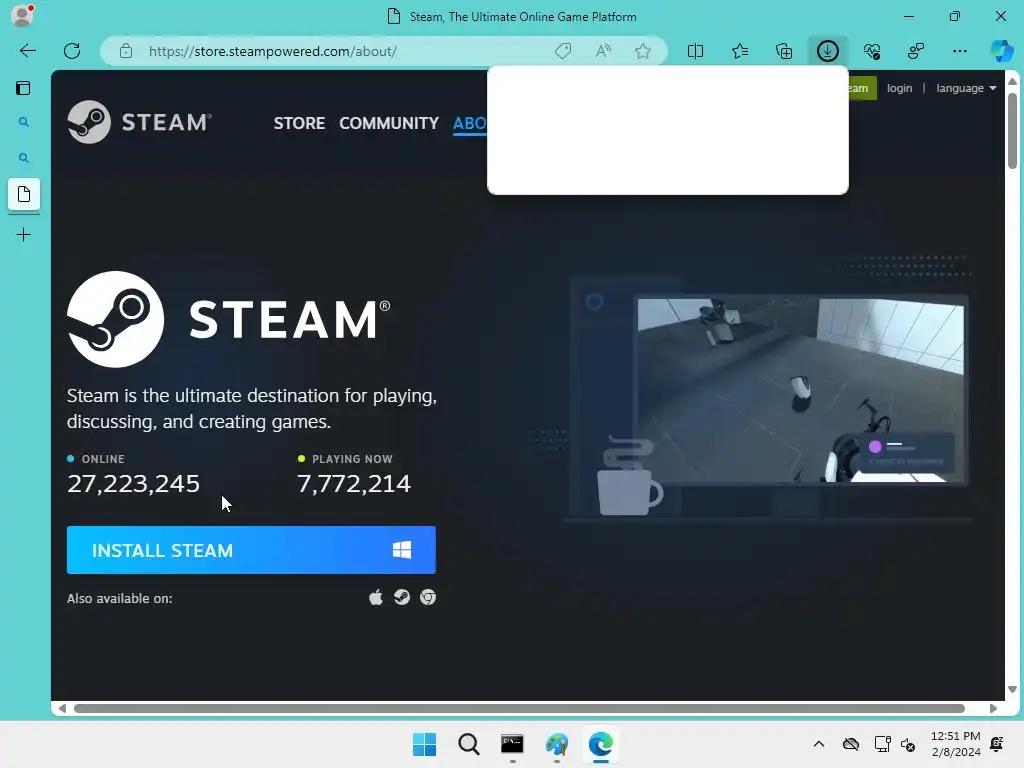The width and height of the screenshot is (1024, 768).
Task: Click the scroll up arrow
Action: pyautogui.click(x=1012, y=81)
